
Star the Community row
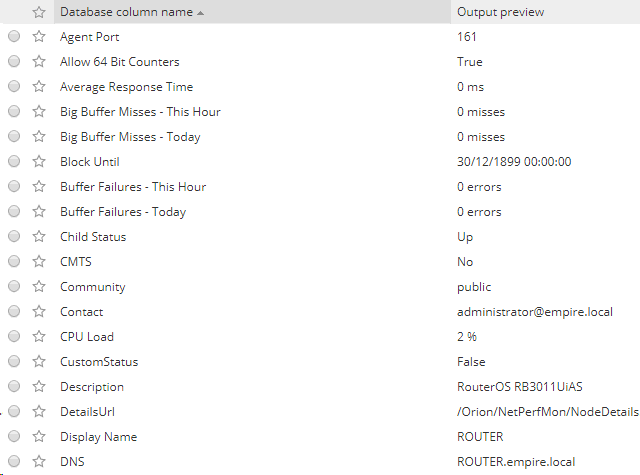[39, 287]
